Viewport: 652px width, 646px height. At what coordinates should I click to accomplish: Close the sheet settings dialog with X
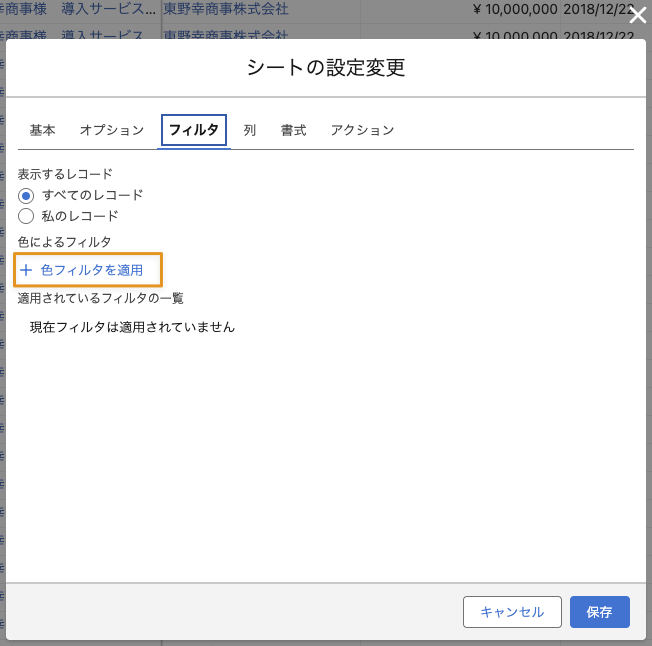637,14
